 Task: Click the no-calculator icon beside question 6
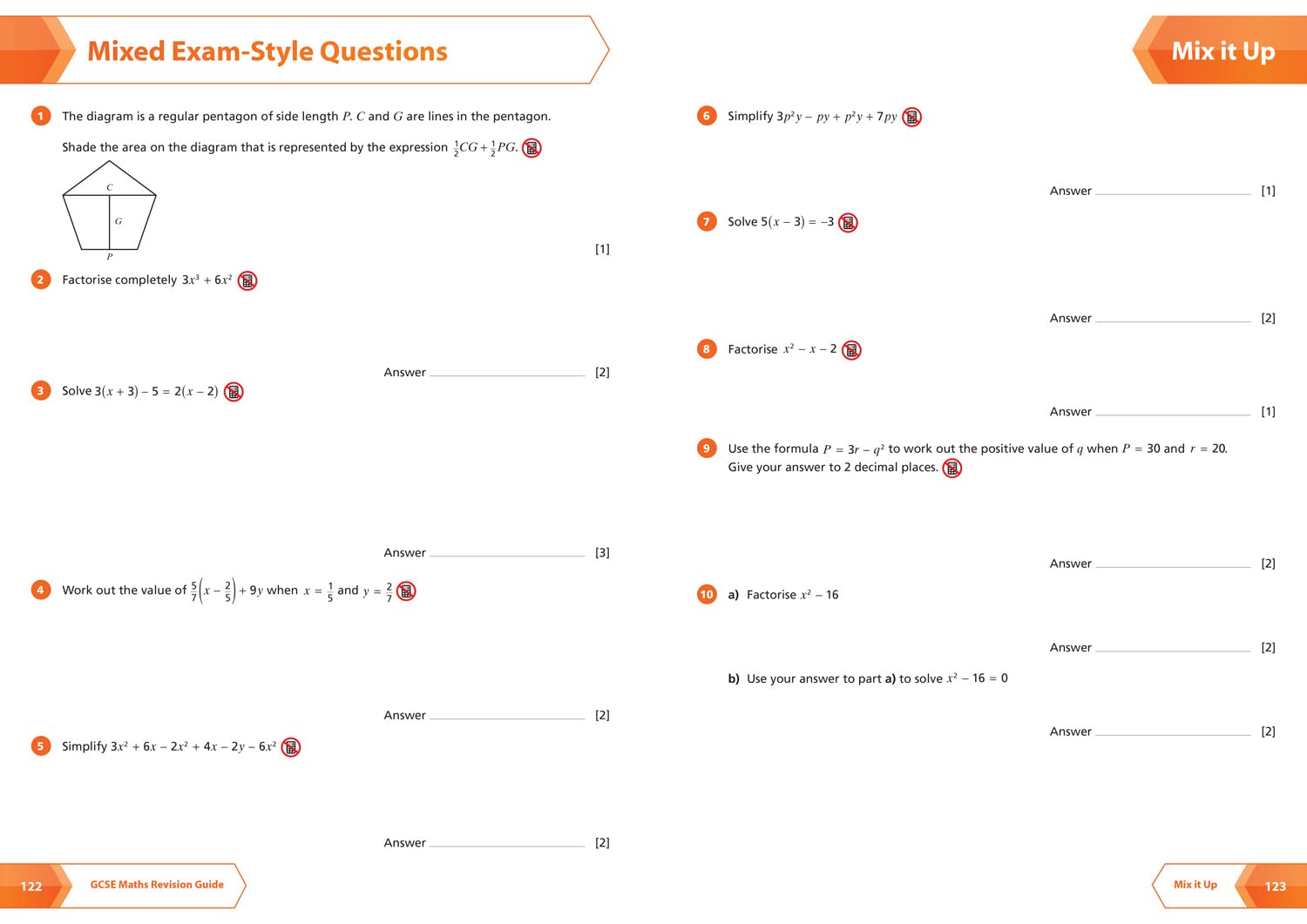click(x=911, y=117)
